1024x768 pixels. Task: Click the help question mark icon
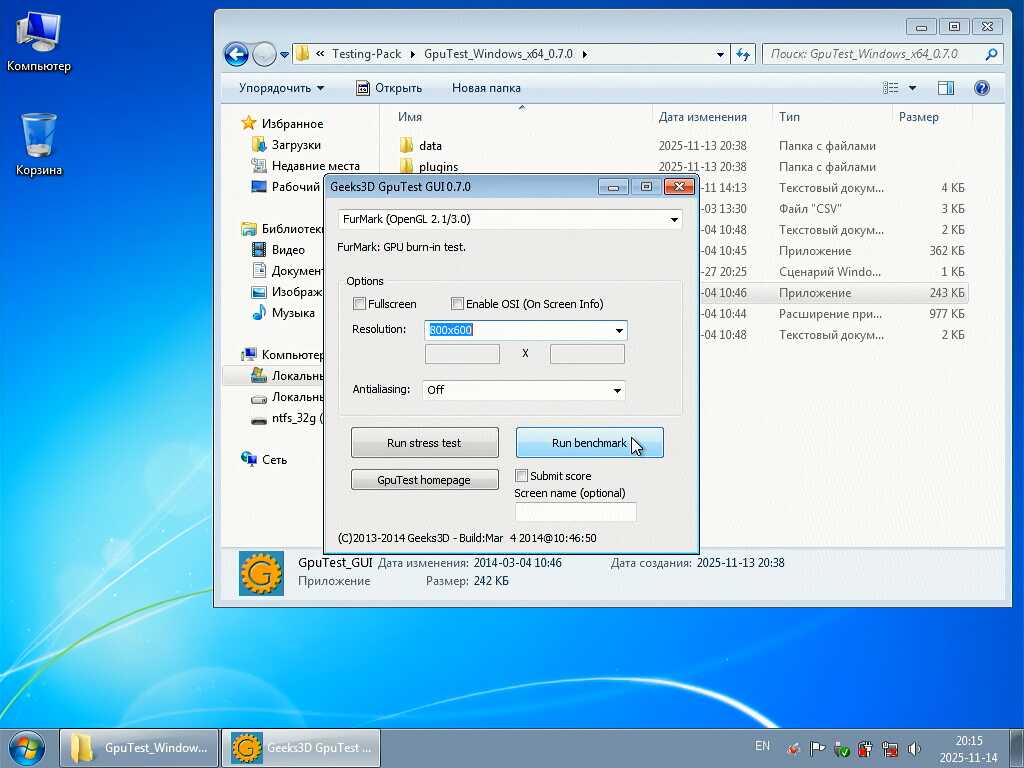pos(981,88)
